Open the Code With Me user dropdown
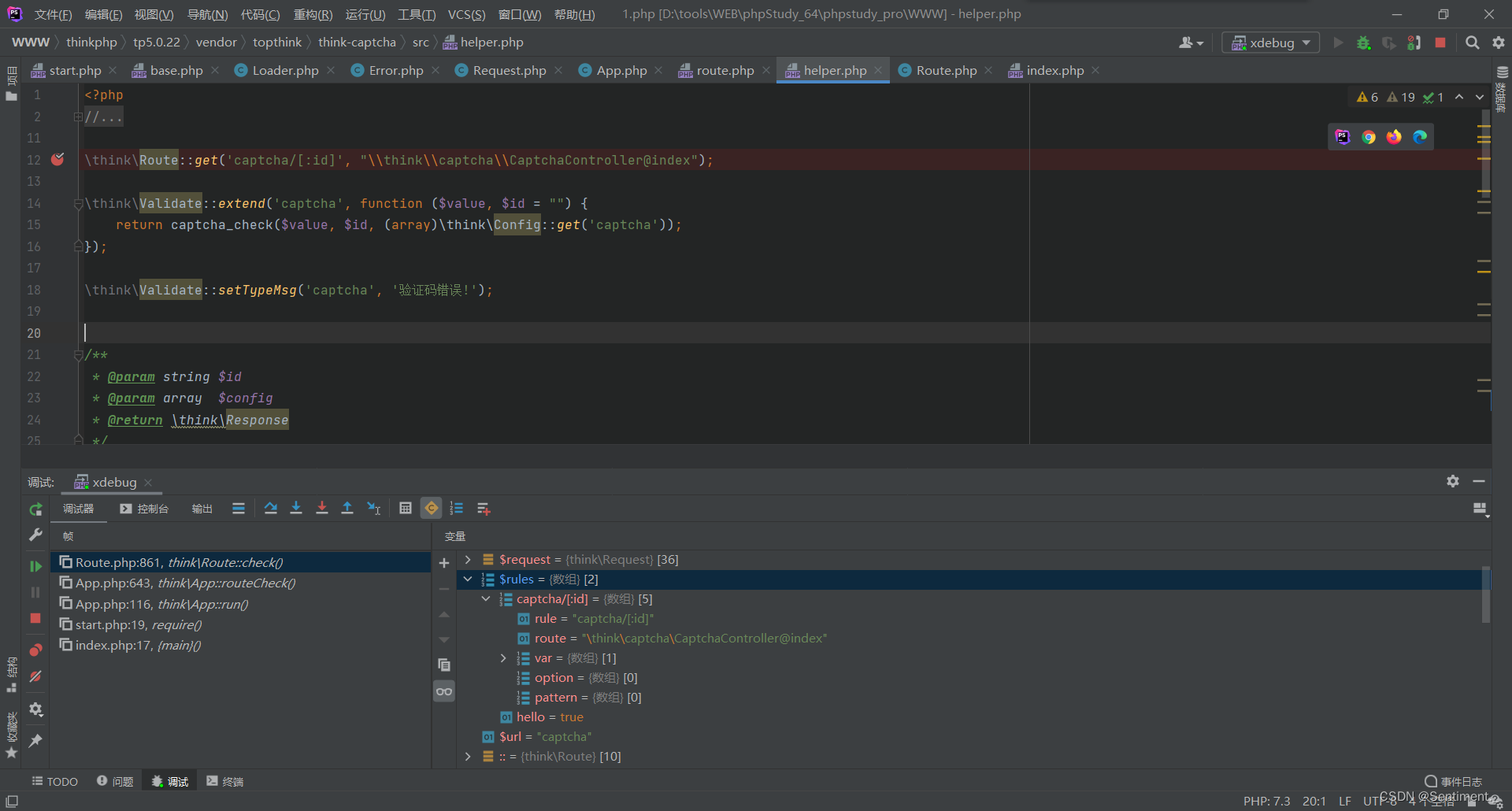1512x811 pixels. pos(1191,43)
